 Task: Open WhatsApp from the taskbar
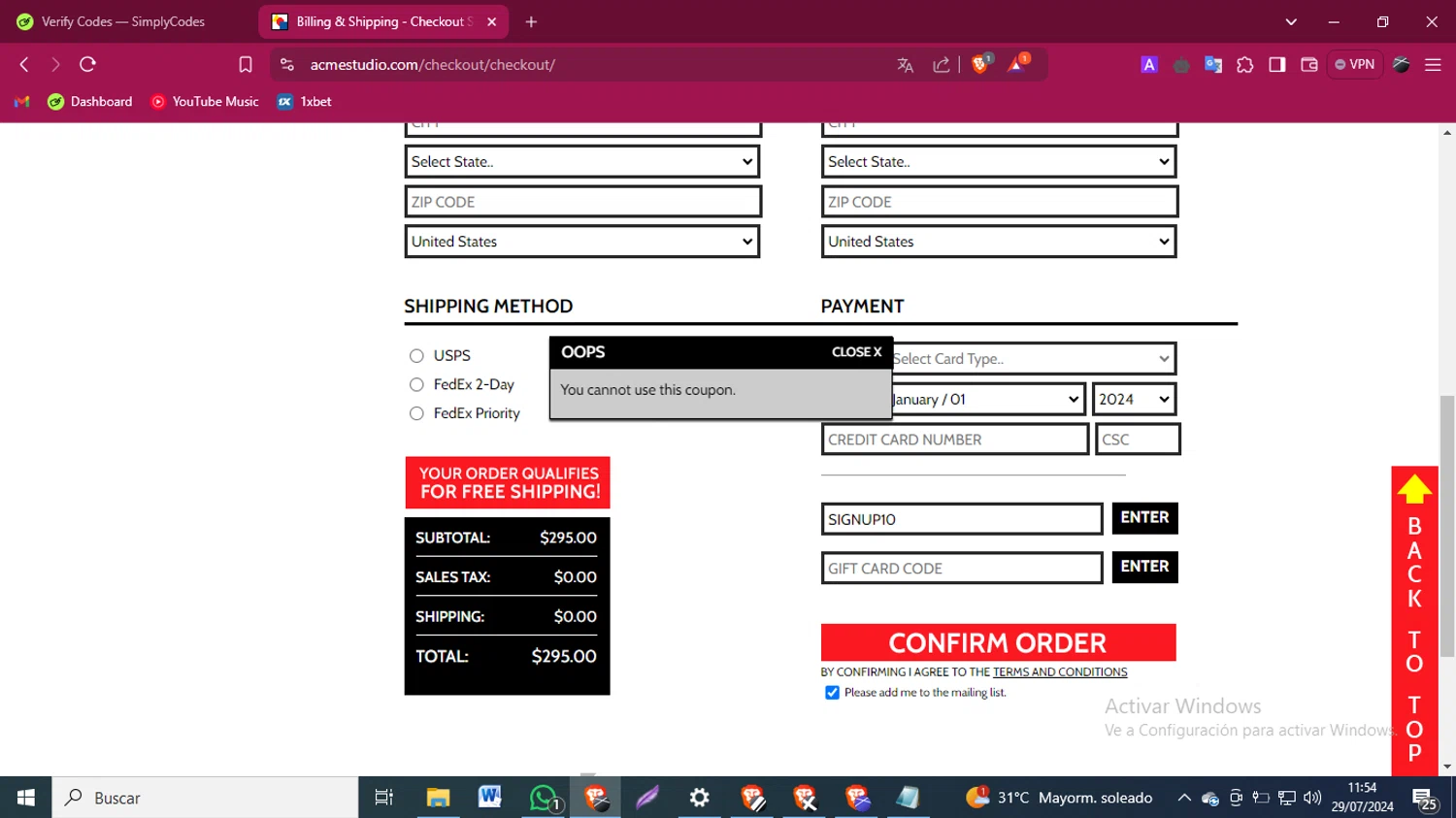point(544,798)
